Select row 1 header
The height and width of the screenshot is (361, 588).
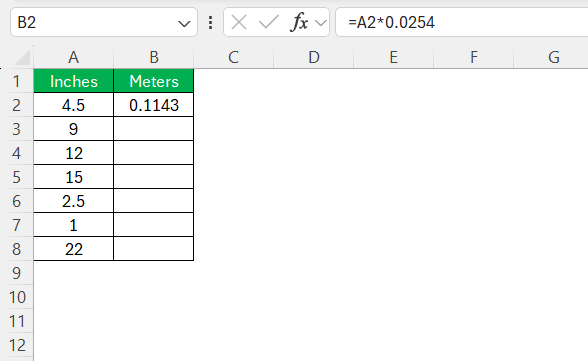point(17,81)
